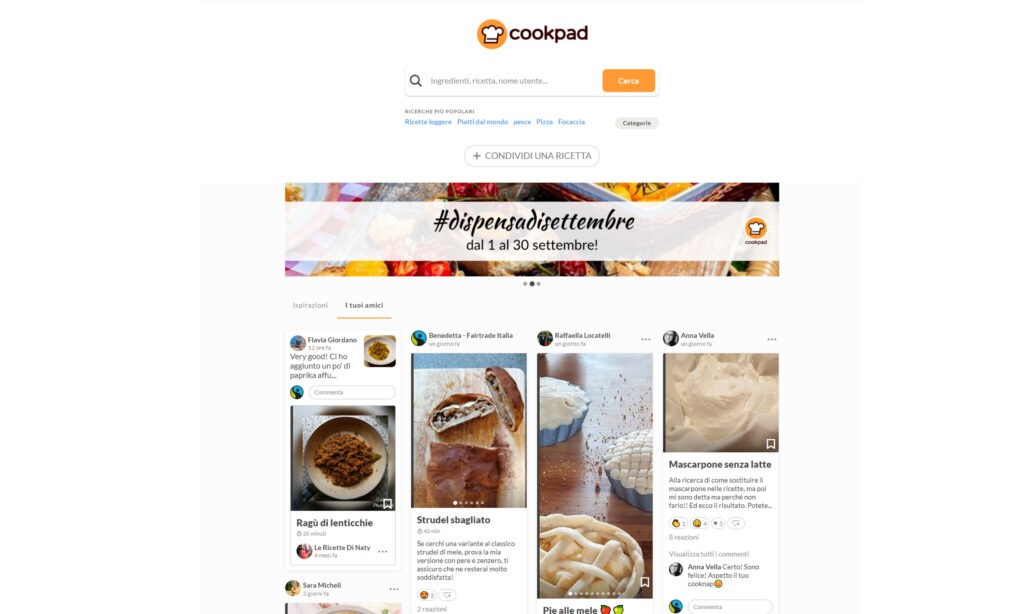The height and width of the screenshot is (614, 1024).
Task: Select the I tuoi amici tab
Action: click(x=364, y=306)
